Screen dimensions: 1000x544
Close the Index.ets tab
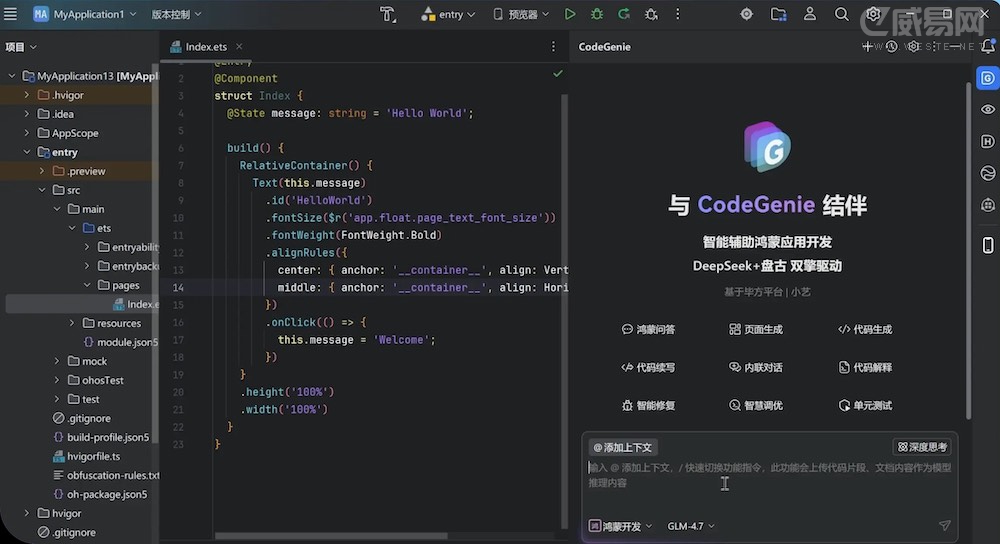coord(239,47)
